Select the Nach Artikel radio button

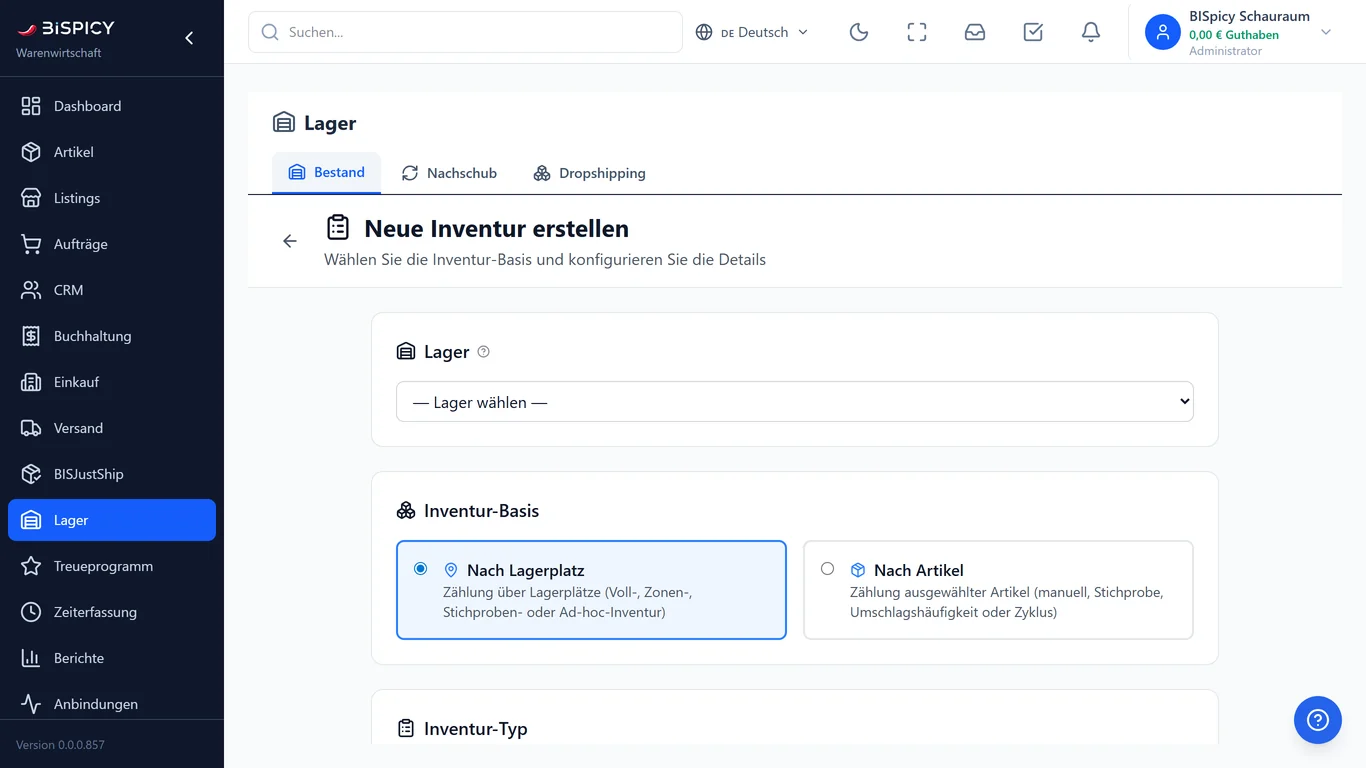point(827,569)
